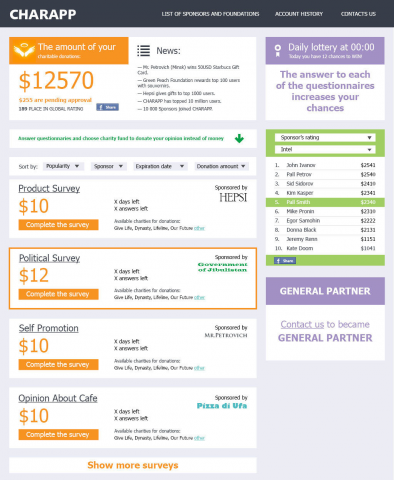Open the Intel sponsor dropdown
This screenshot has width=394, height=480.
tap(325, 149)
